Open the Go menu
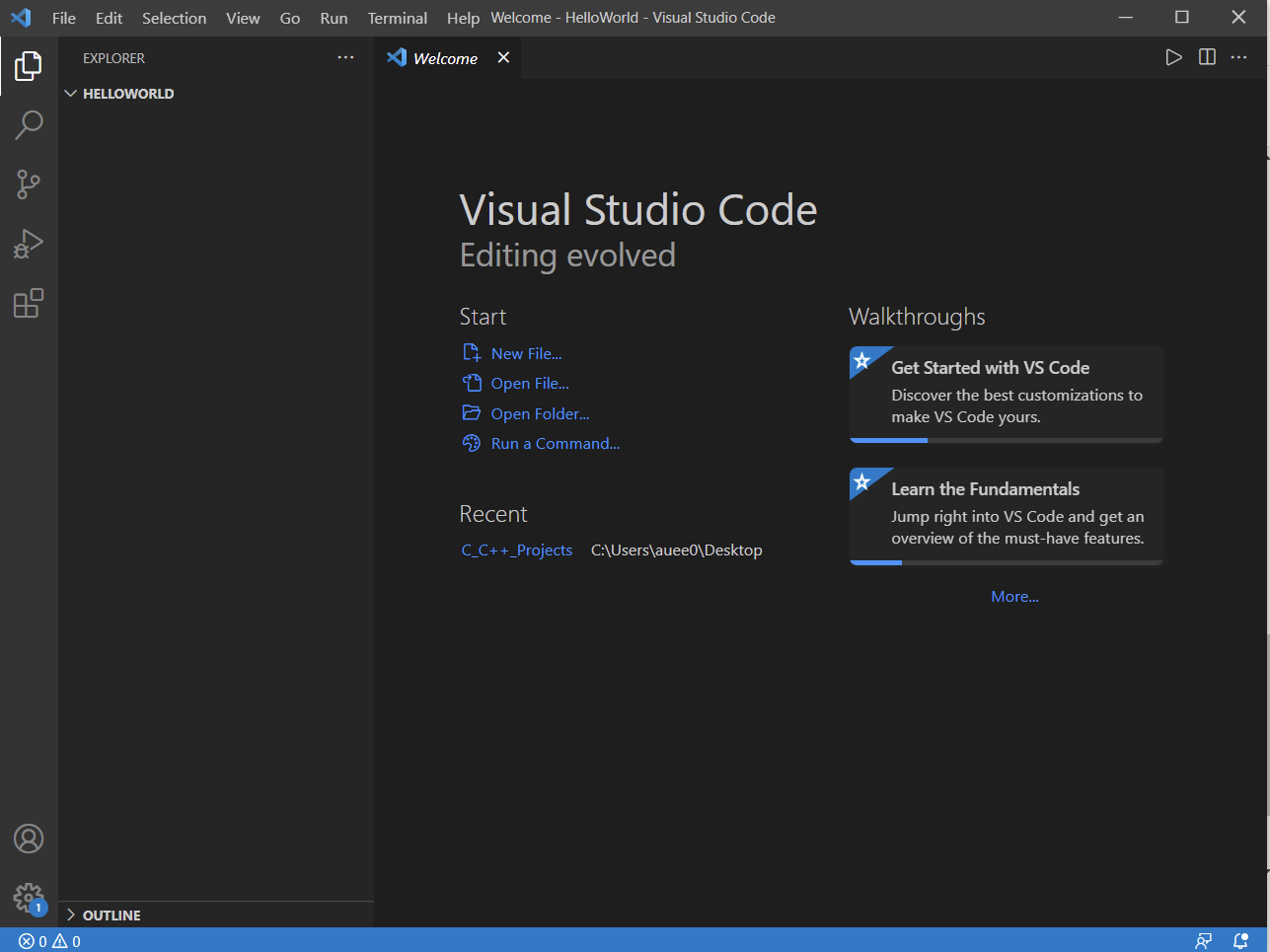Screen dimensions: 1270x952 point(290,18)
